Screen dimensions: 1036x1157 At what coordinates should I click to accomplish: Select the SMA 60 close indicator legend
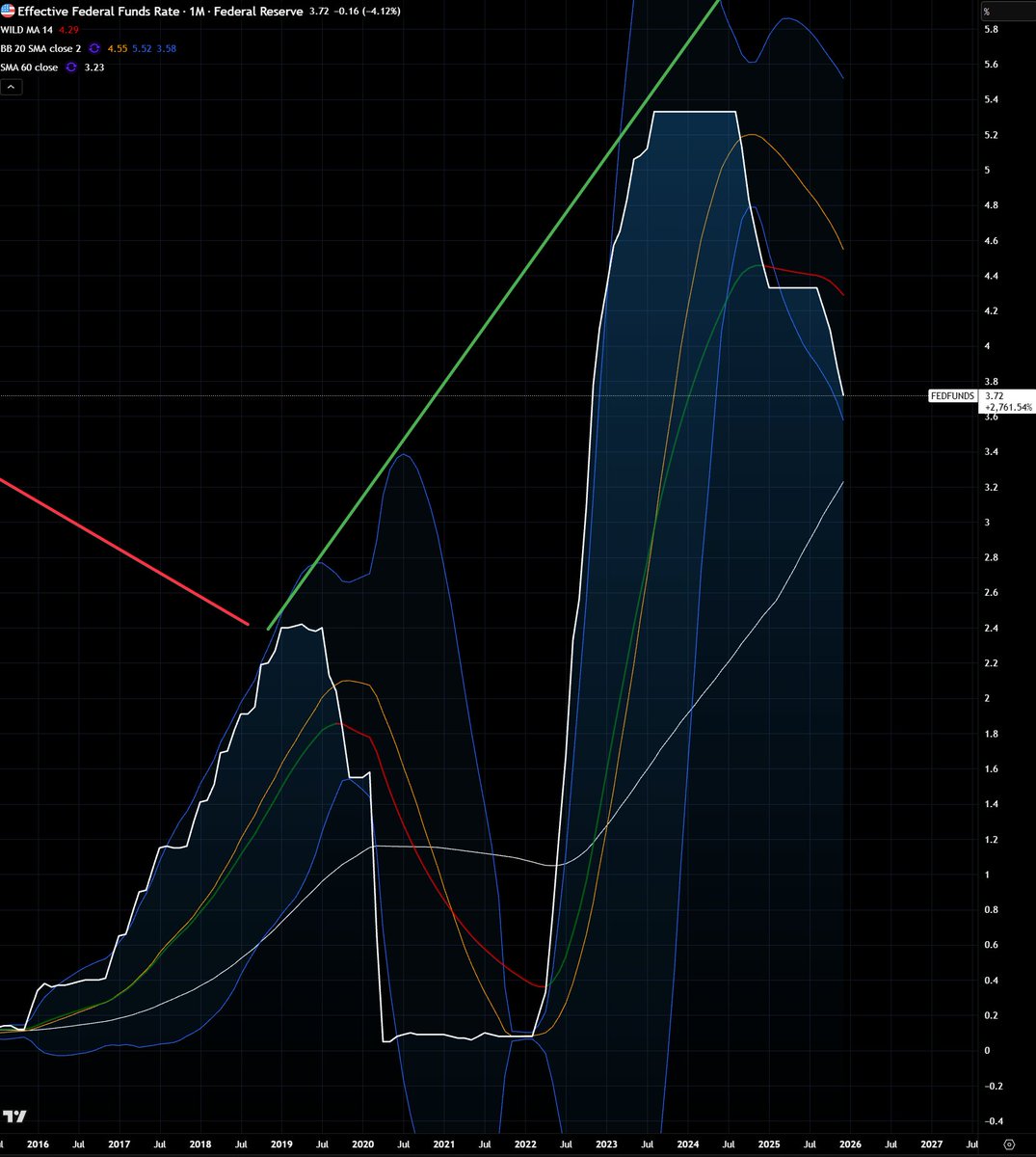[x=29, y=67]
